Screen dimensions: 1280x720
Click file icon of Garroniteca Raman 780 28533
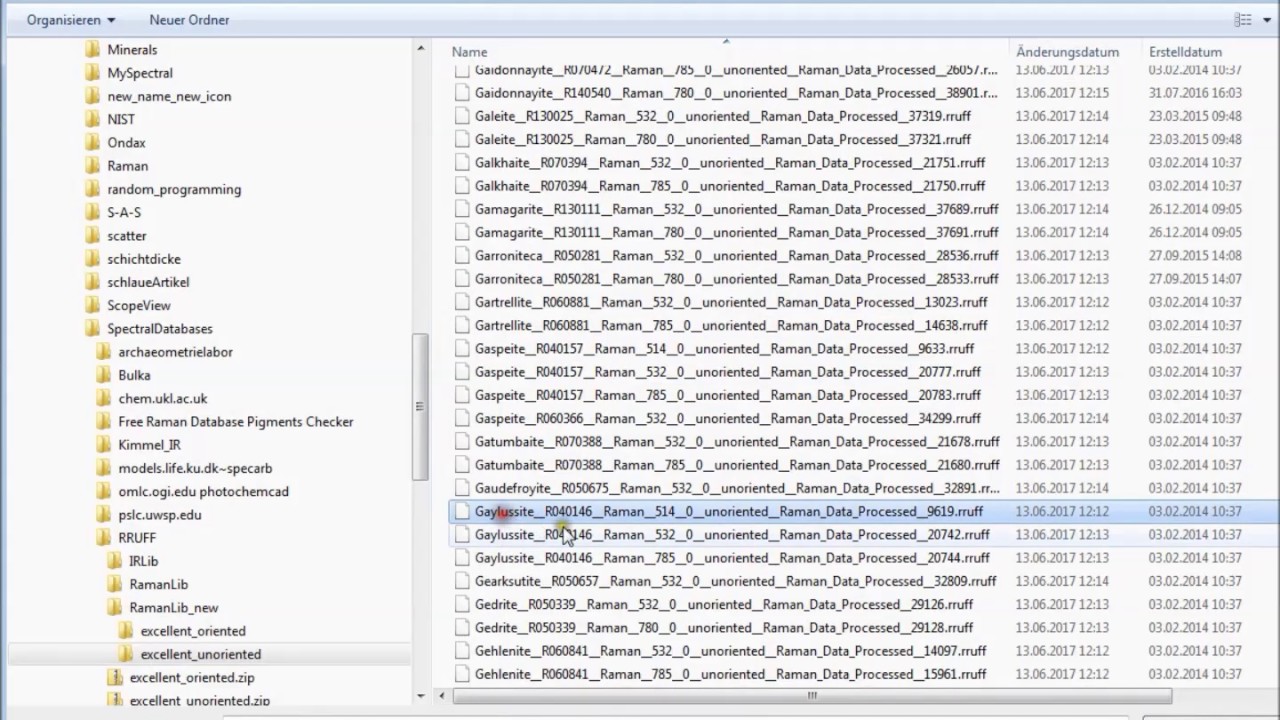[x=461, y=279]
